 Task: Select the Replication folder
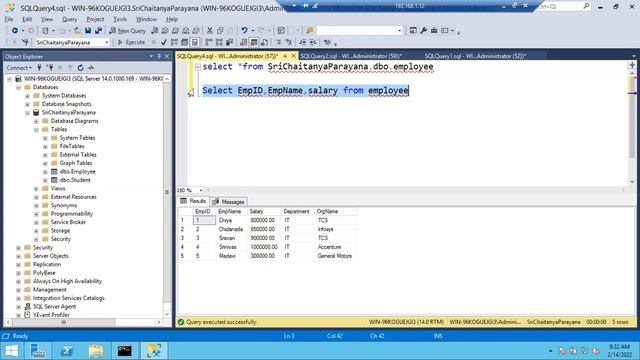point(47,264)
